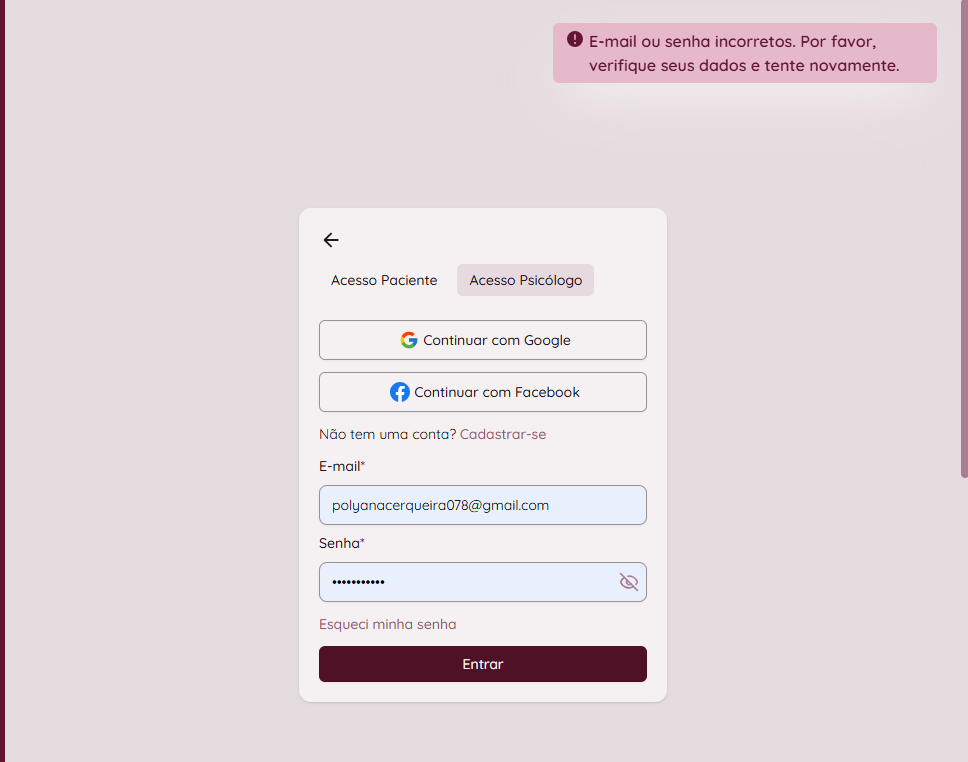Click the Senha field label

pos(340,543)
